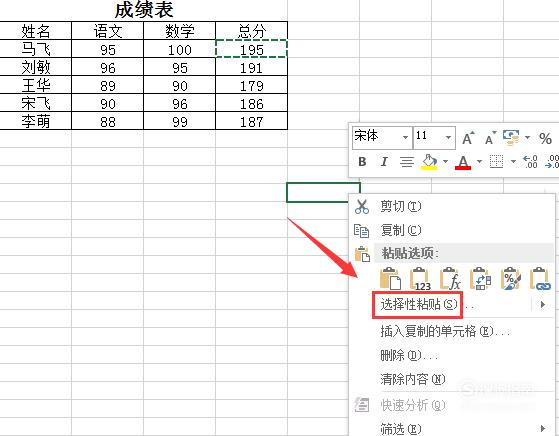Click the scissors cut icon

[x=361, y=206]
